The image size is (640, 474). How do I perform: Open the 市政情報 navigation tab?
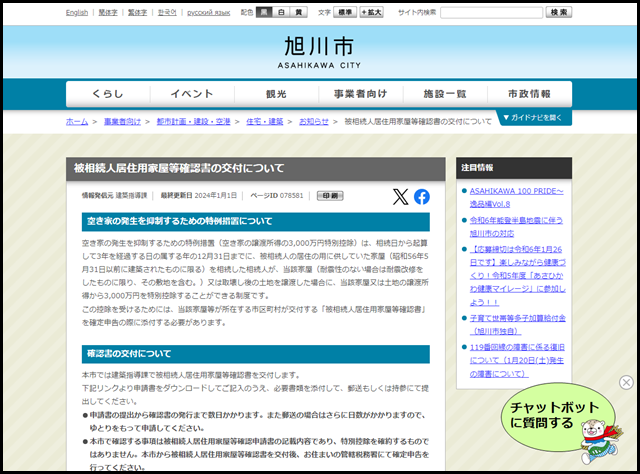tap(528, 94)
